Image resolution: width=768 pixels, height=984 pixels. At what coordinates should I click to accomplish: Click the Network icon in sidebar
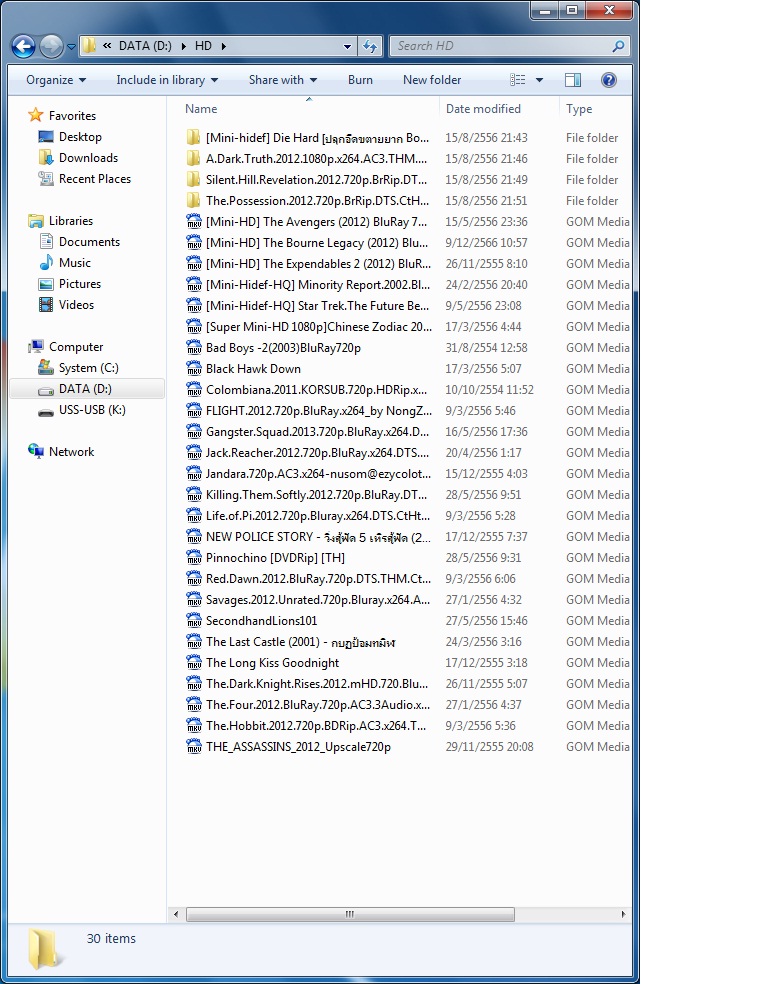tap(36, 451)
